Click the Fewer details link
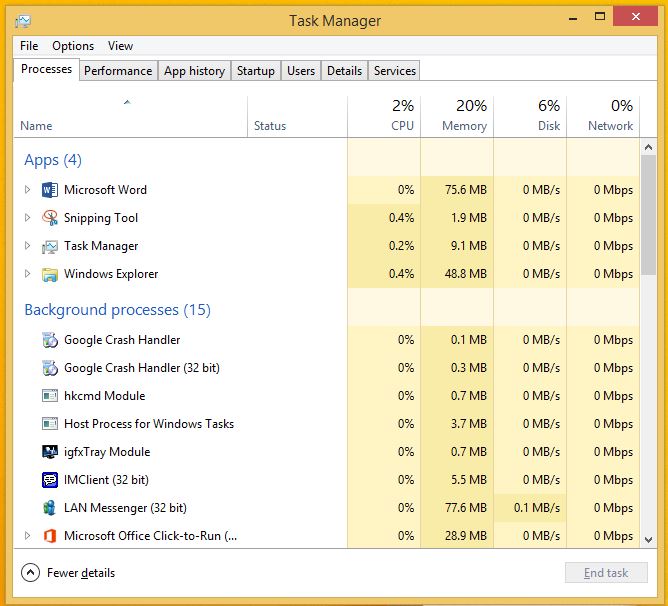668x606 pixels. coord(81,573)
